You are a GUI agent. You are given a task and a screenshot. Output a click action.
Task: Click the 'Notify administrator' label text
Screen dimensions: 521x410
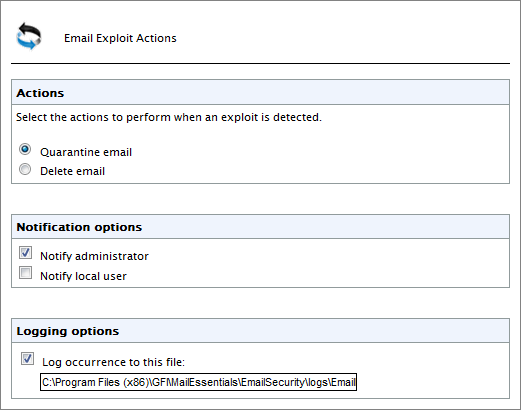click(94, 256)
